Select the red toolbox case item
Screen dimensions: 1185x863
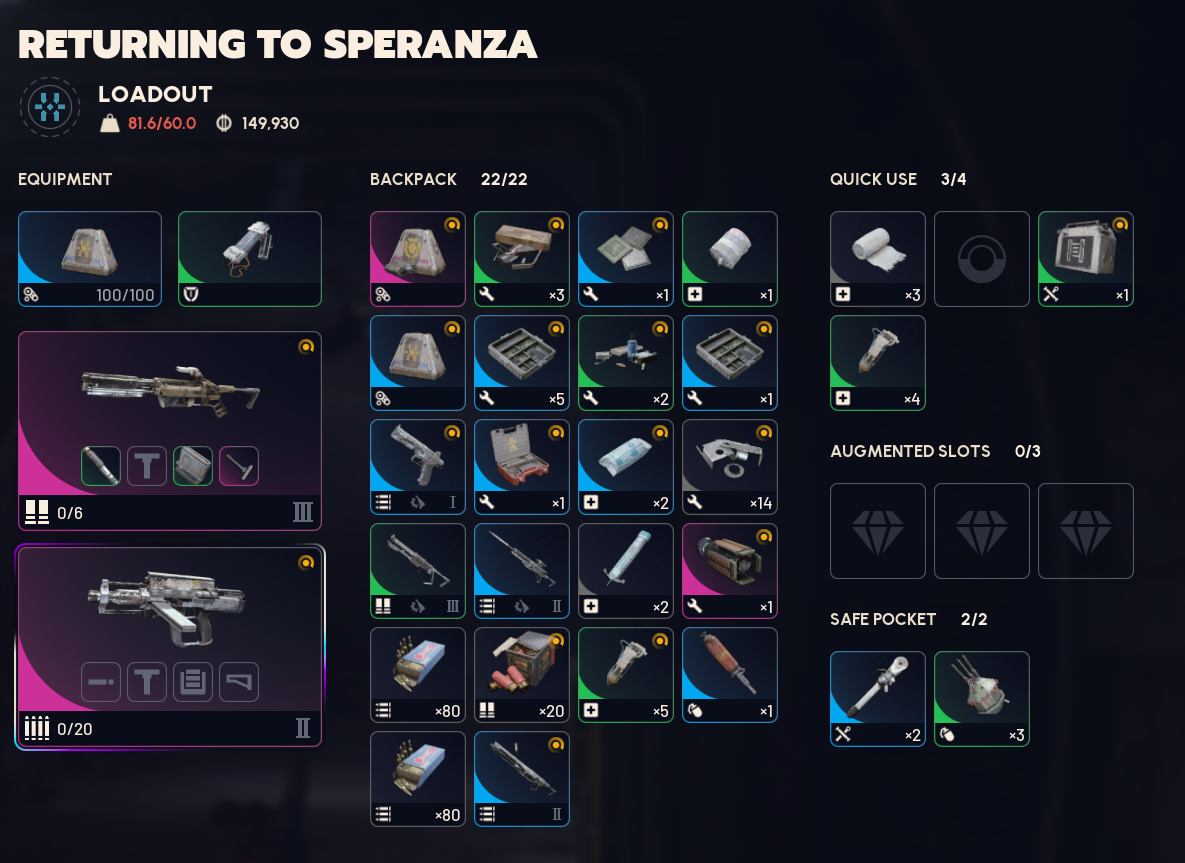click(x=521, y=467)
